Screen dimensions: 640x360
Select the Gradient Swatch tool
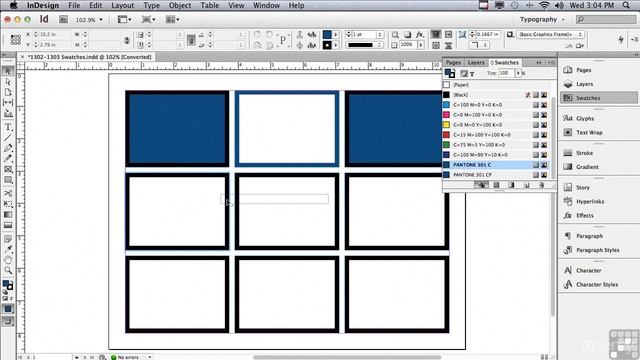(x=8, y=214)
